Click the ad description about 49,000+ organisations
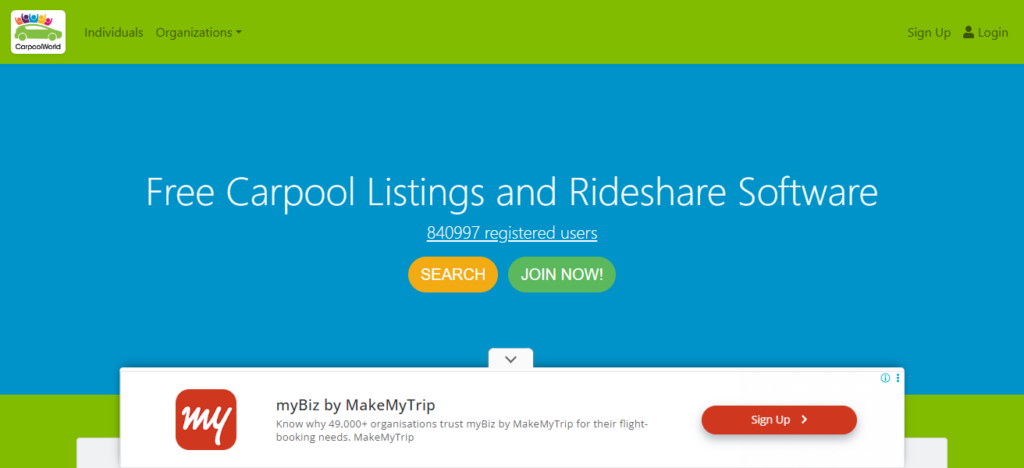This screenshot has height=468, width=1024. point(462,431)
